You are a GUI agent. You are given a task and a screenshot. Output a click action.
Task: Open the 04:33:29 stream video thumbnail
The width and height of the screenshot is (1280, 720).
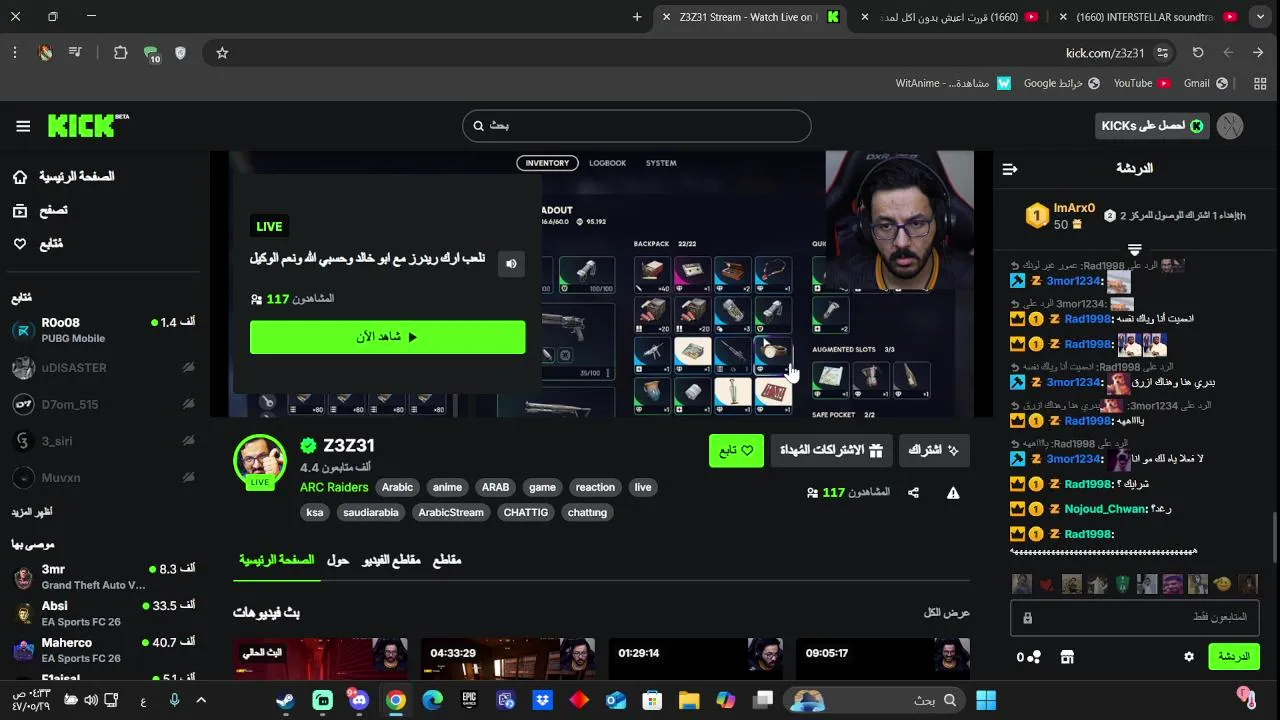(507, 659)
